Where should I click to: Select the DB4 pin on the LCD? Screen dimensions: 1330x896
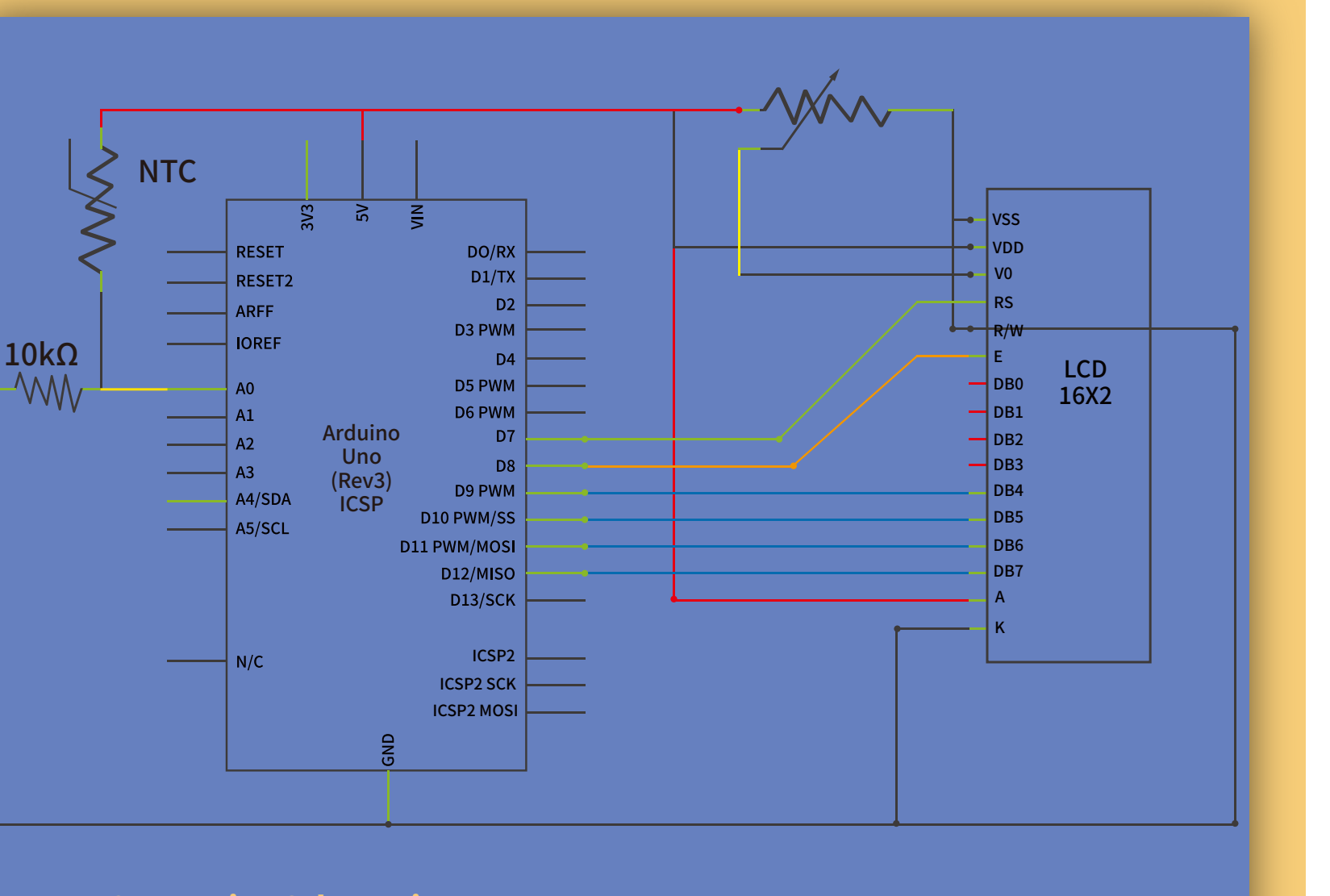pyautogui.click(x=1008, y=490)
